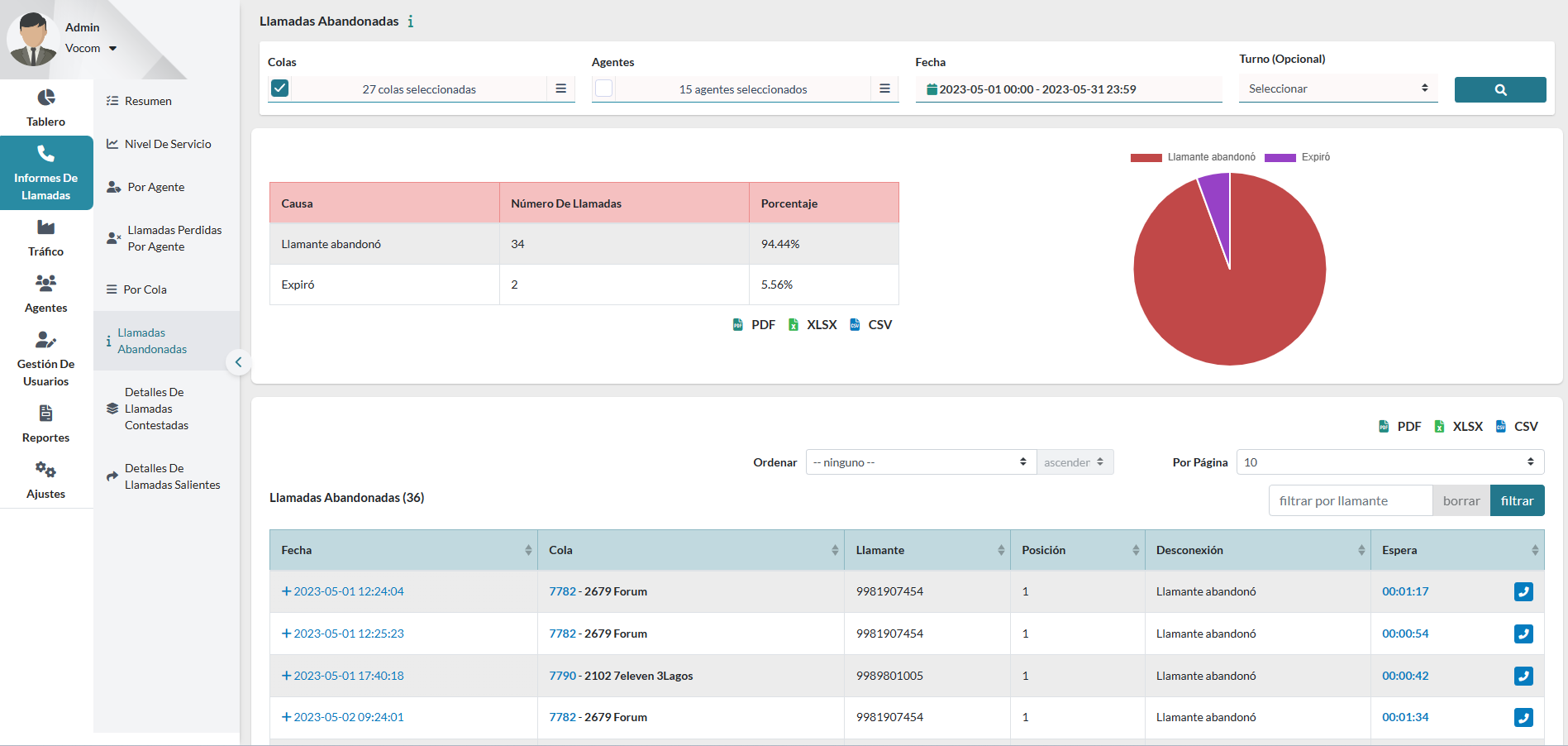Image resolution: width=1568 pixels, height=746 pixels.
Task: Open the 2023-05-01 12:25:23 call link
Action: pyautogui.click(x=349, y=634)
